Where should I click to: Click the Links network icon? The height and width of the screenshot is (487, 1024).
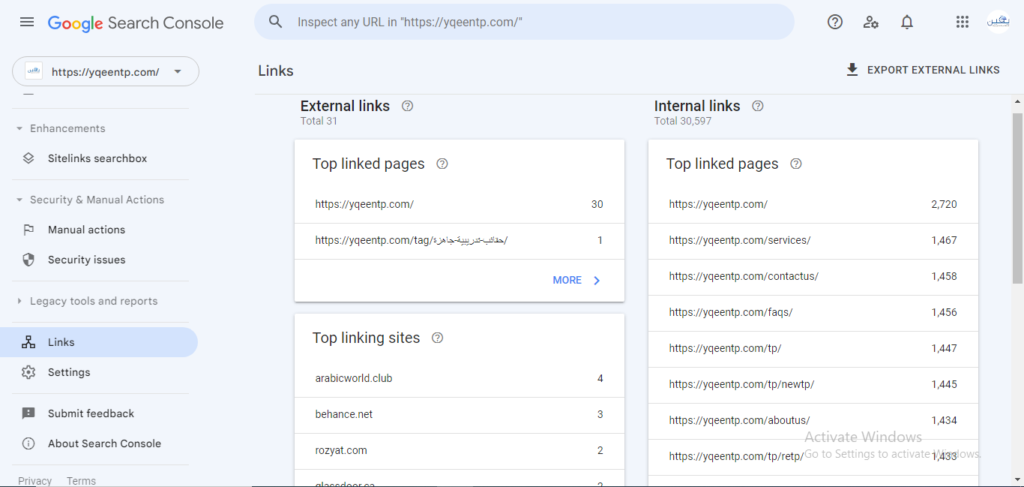[x=28, y=342]
